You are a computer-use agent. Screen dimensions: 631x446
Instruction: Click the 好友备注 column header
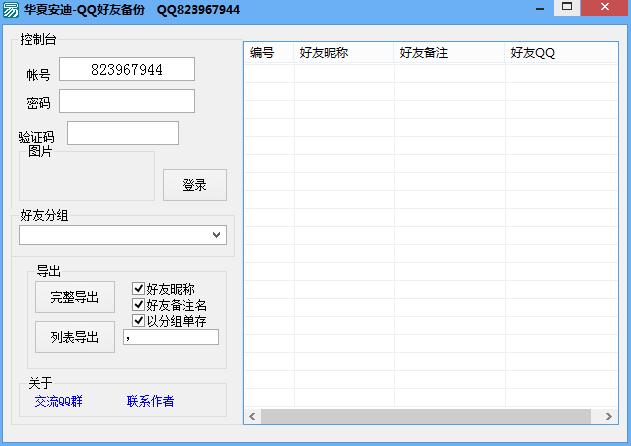(450, 53)
